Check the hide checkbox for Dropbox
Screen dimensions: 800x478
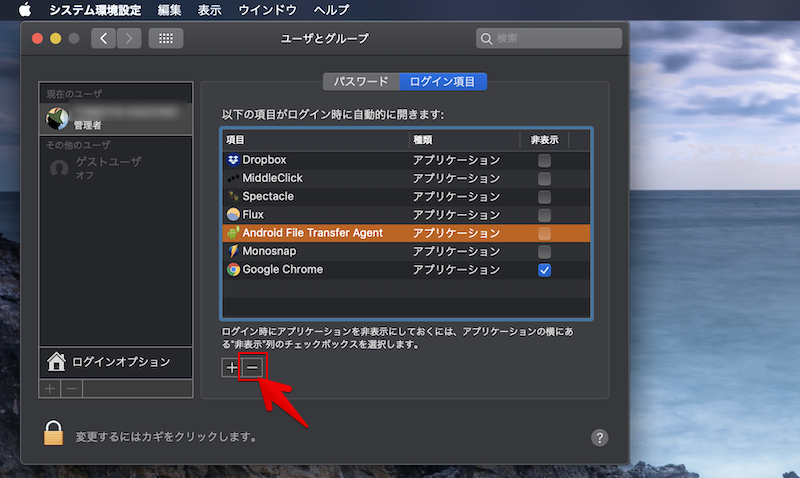545,160
